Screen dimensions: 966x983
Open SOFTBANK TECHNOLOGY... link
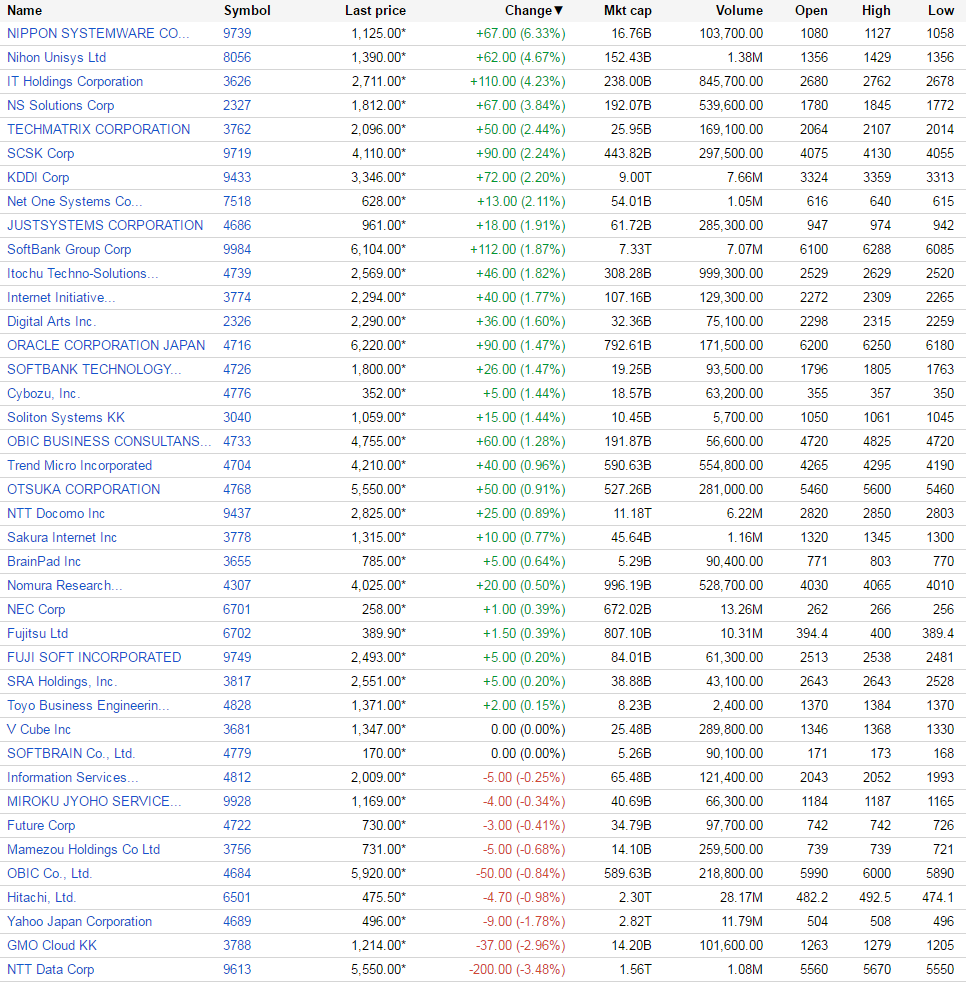94,369
